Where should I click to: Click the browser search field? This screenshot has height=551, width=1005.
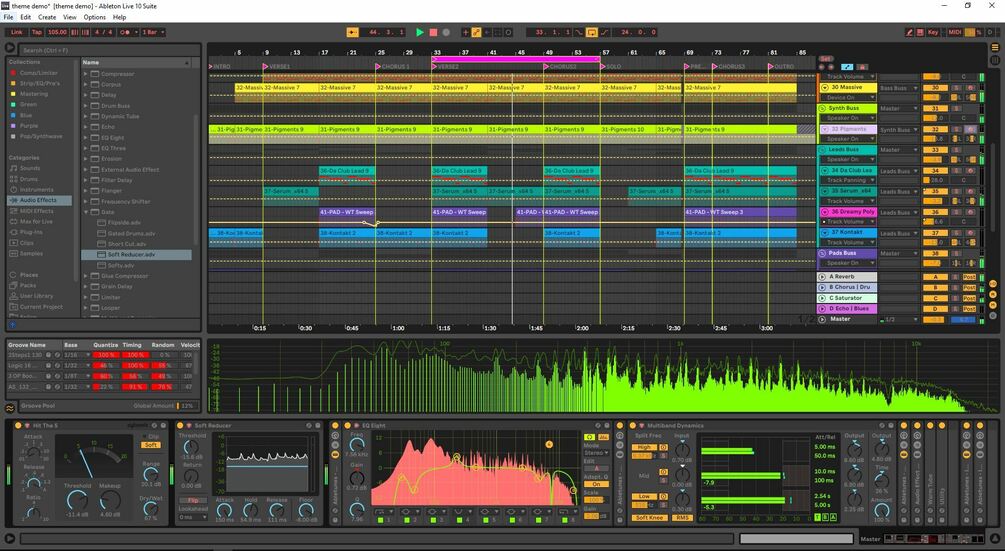click(109, 50)
